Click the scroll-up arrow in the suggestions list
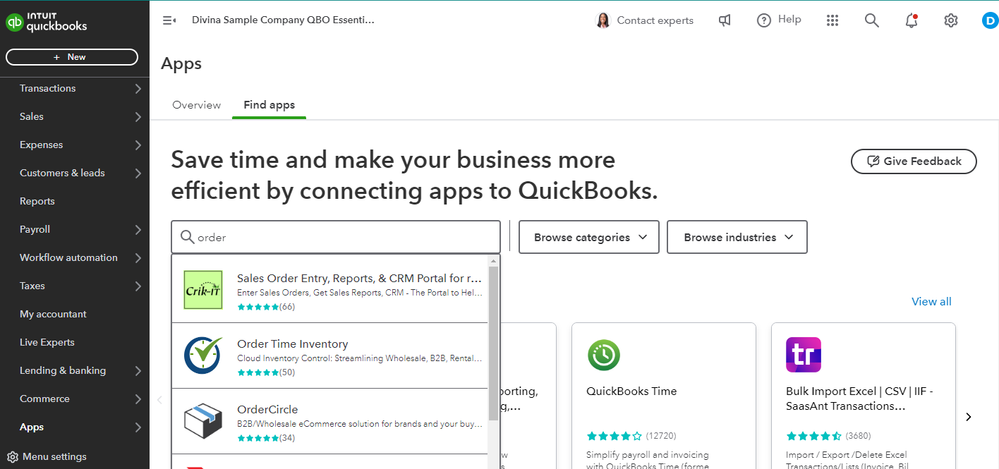Screen dimensions: 999x469 (494, 261)
